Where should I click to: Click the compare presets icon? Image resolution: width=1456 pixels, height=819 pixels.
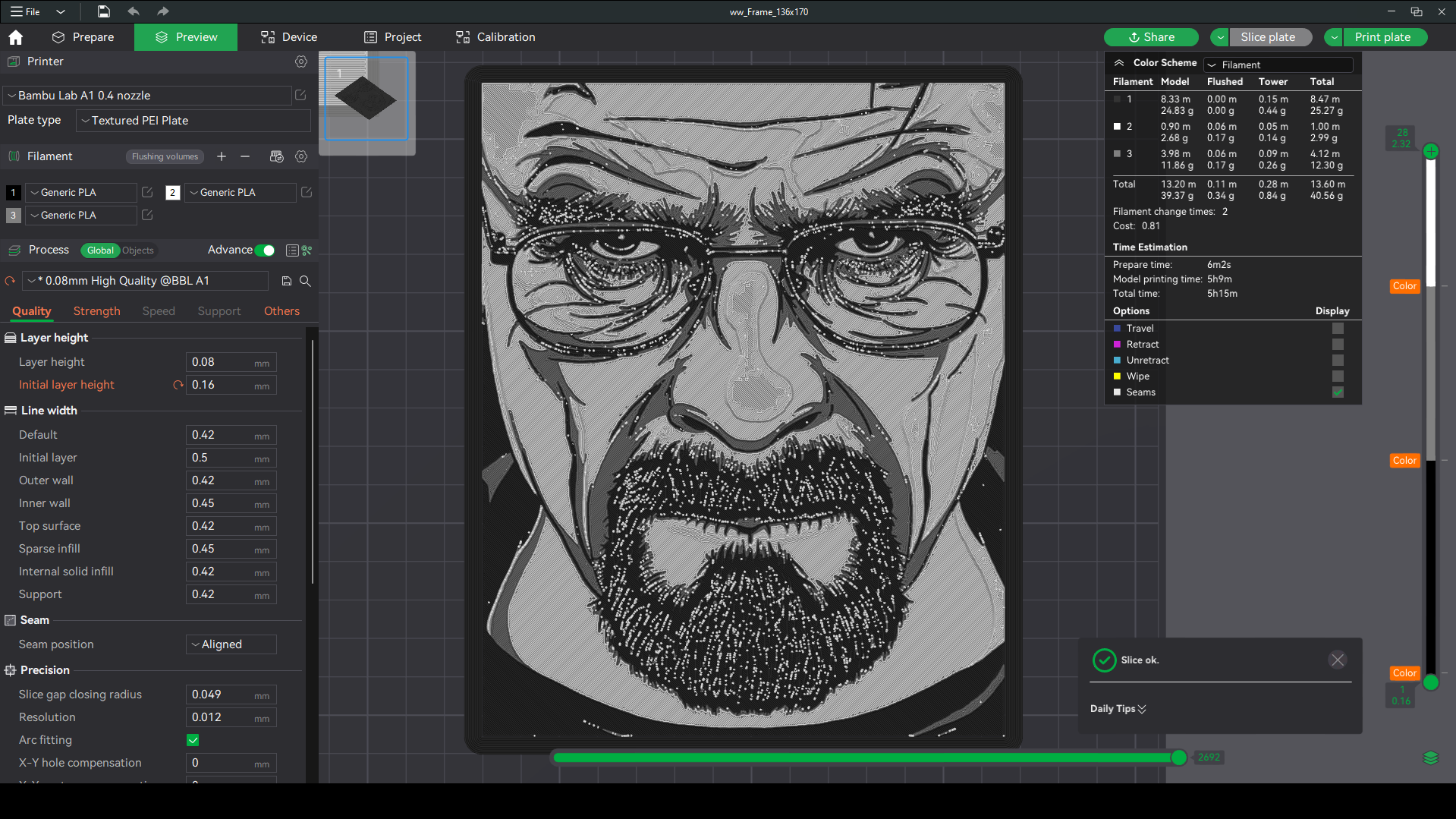pos(307,250)
